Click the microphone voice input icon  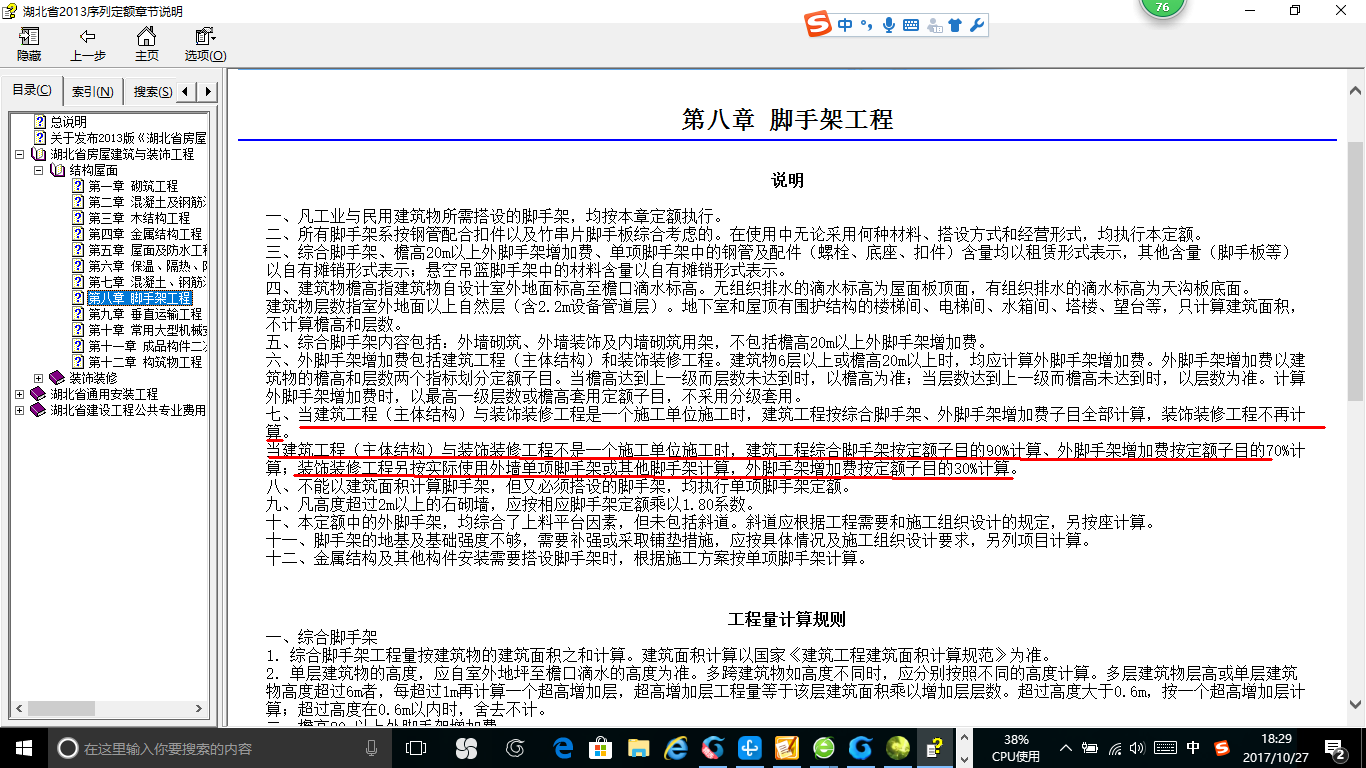click(x=888, y=25)
